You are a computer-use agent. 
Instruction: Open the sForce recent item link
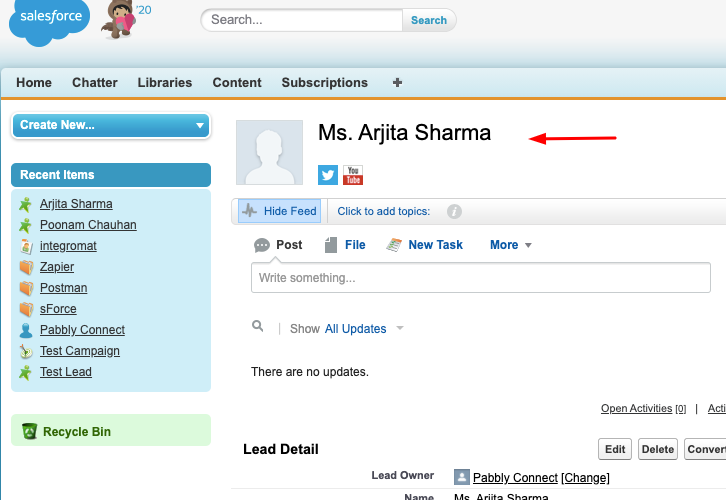pyautogui.click(x=58, y=309)
